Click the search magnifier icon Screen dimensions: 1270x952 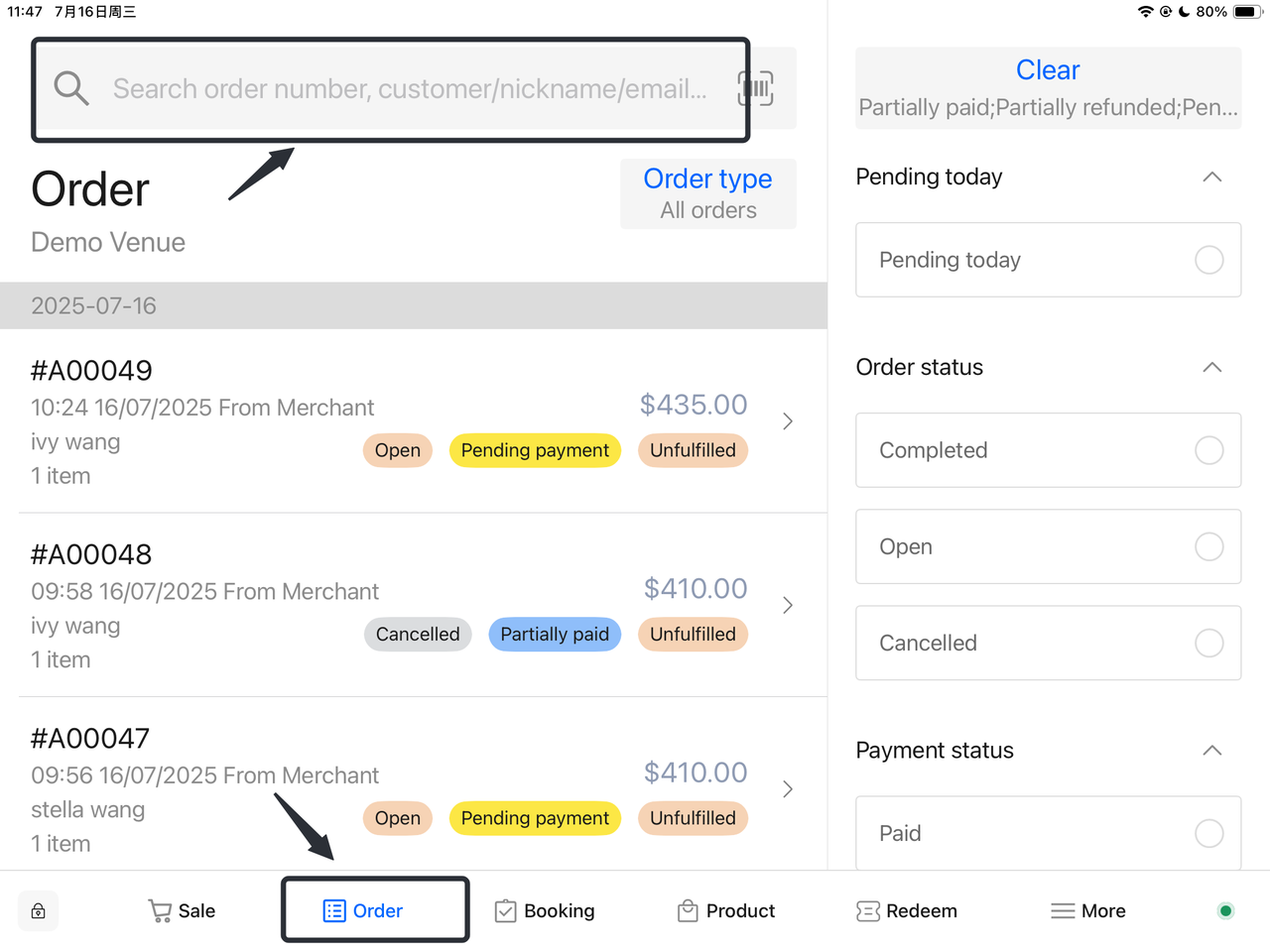click(x=71, y=89)
